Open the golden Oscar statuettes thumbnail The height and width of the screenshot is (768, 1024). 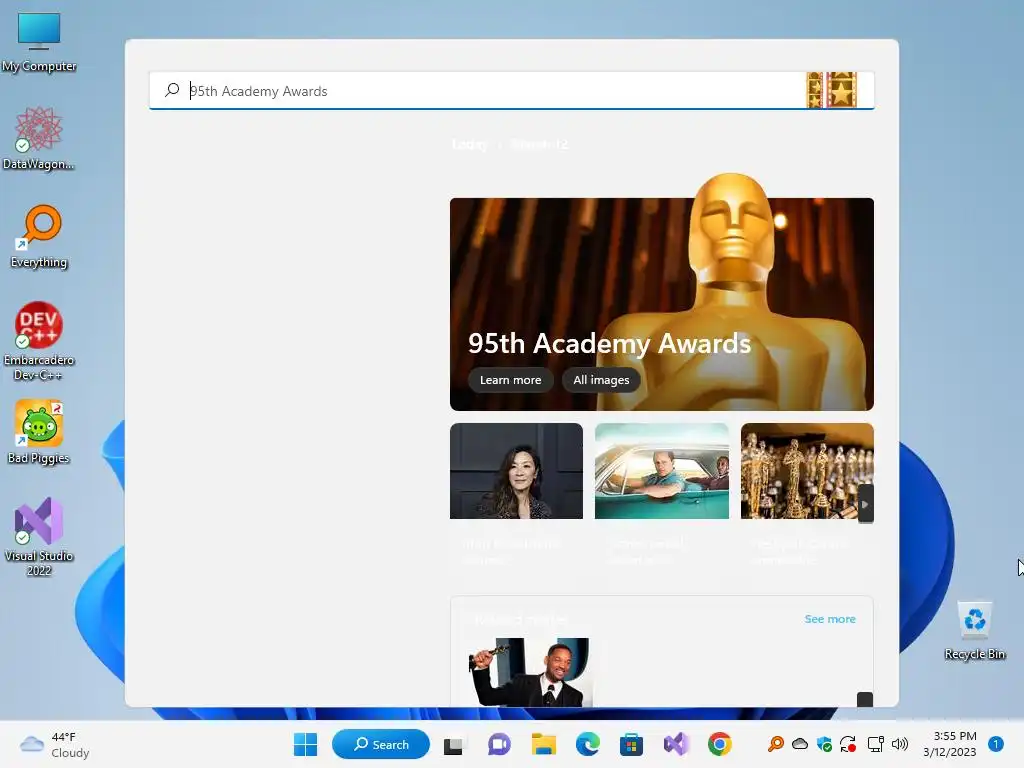point(807,471)
